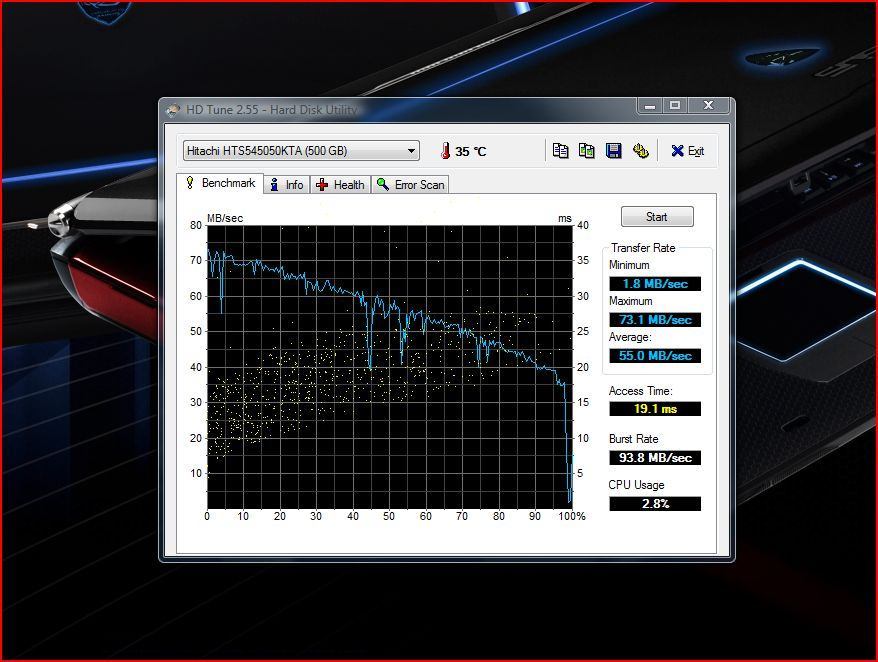The image size is (878, 662).
Task: Click the HD Tune title bar app icon
Action: [x=172, y=110]
